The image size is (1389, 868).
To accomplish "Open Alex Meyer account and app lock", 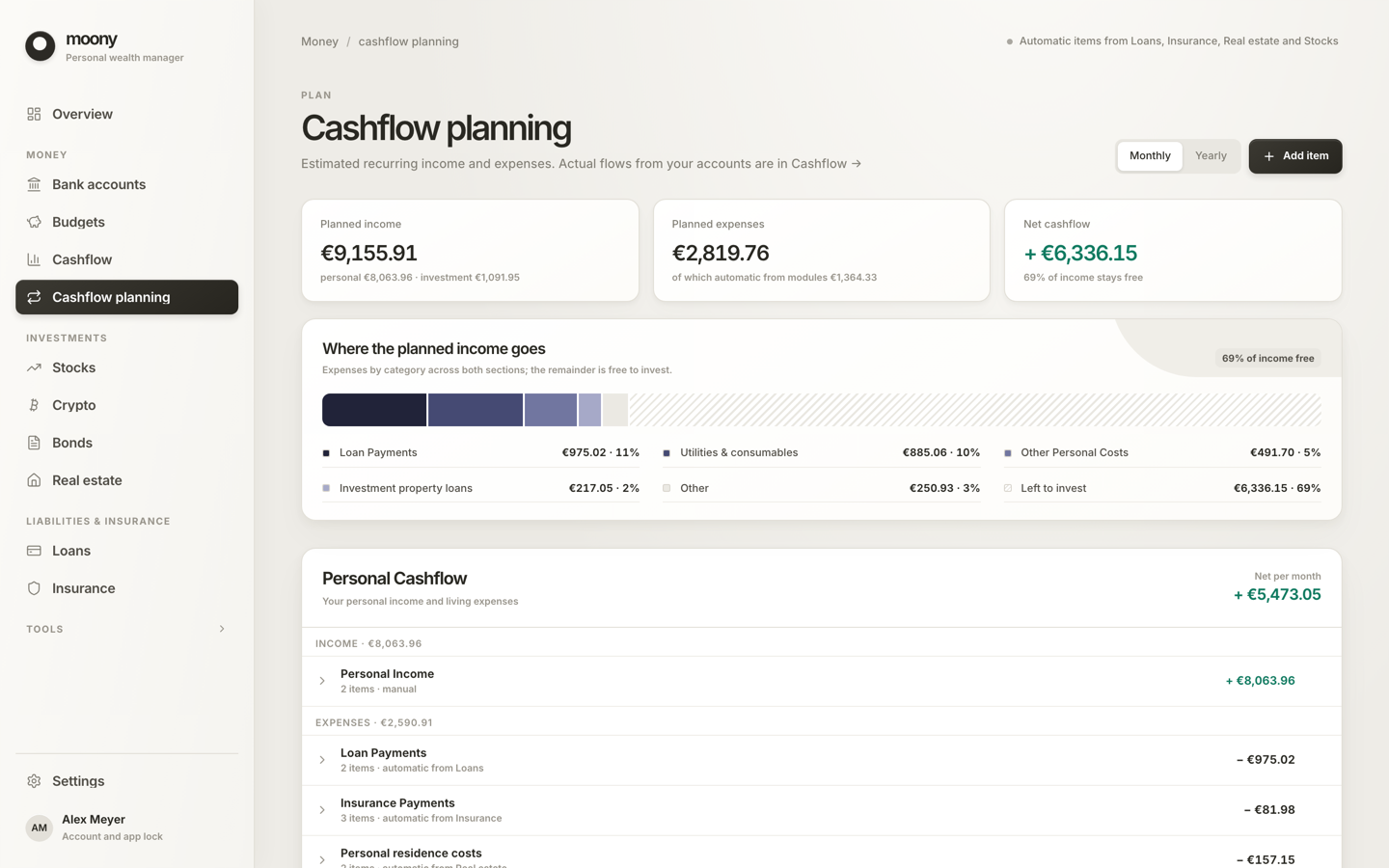I will 126,827.
